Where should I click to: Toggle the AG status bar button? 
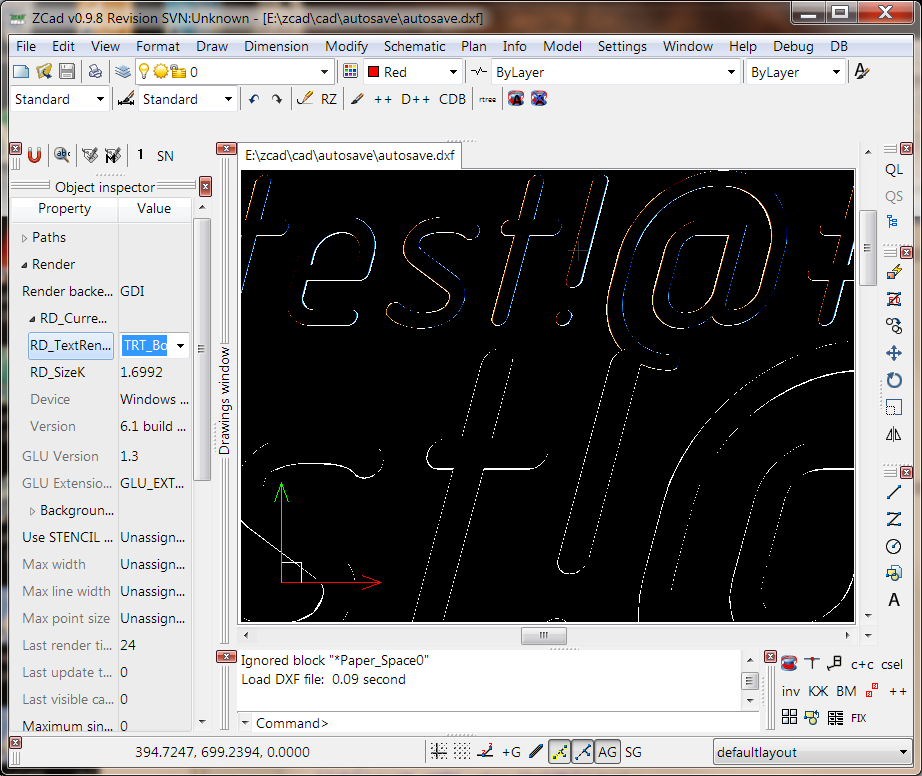pos(607,752)
